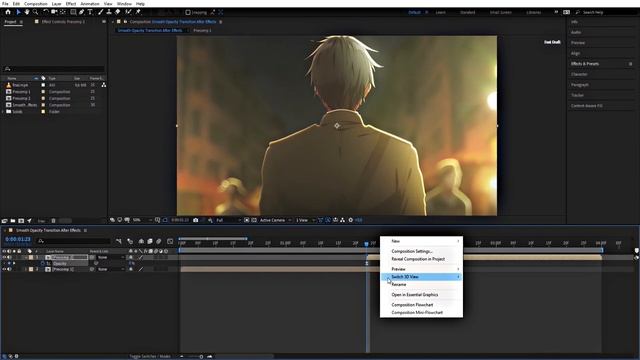Open the Graph Editor in timeline

(170, 241)
